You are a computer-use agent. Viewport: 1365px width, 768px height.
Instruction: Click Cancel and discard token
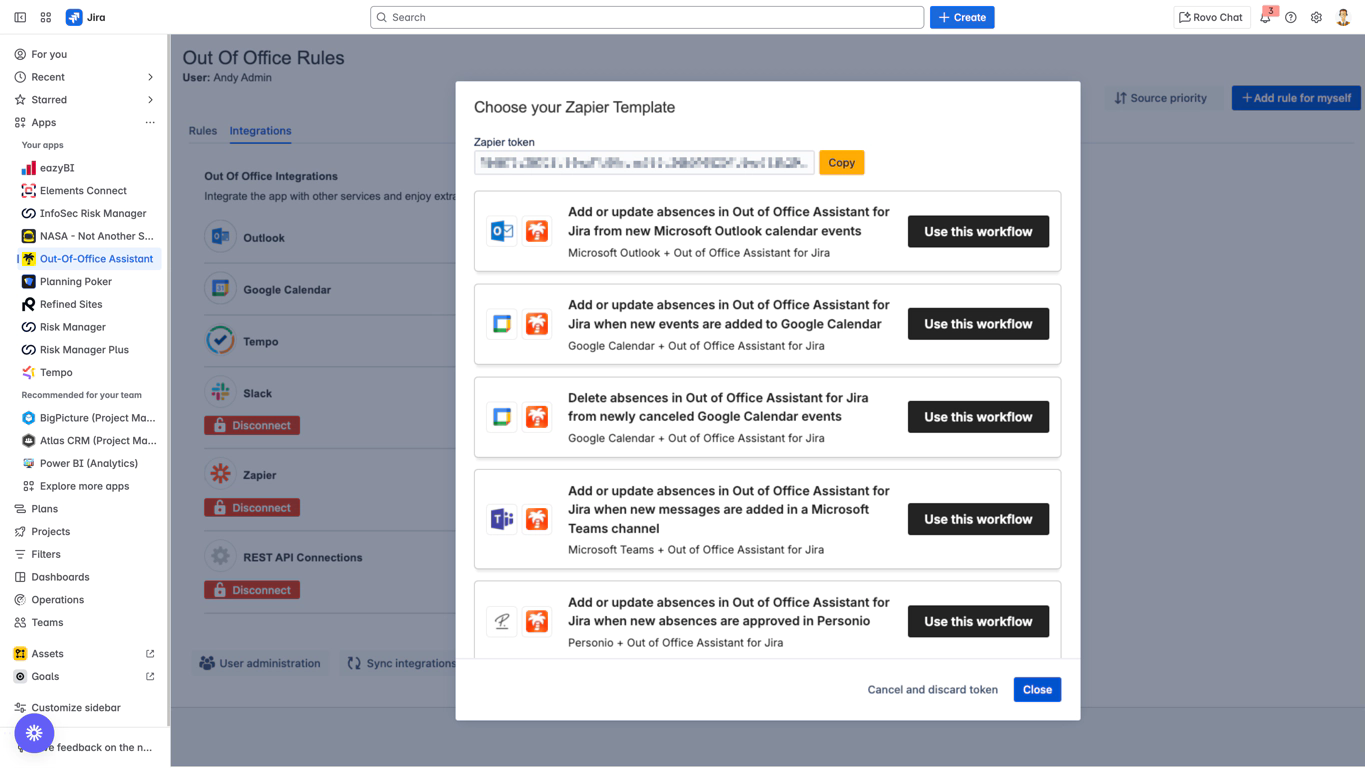[932, 689]
